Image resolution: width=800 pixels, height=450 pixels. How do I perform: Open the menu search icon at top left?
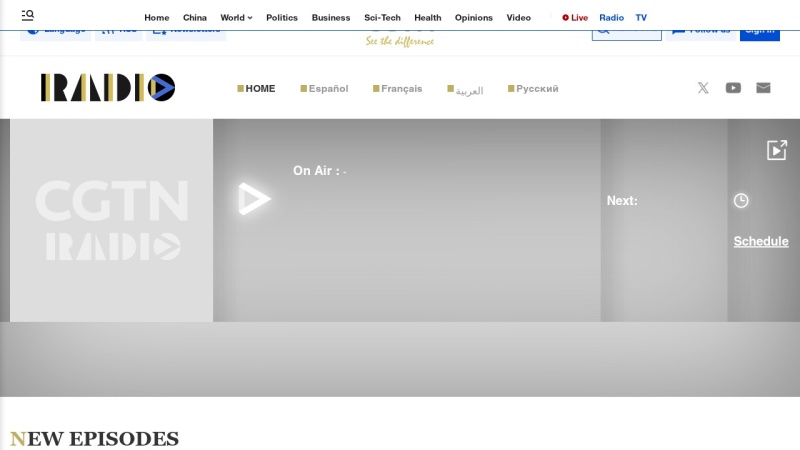[28, 15]
